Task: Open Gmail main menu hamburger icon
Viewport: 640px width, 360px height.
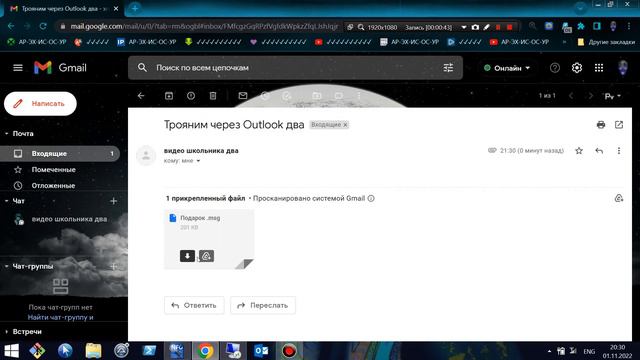Action: pos(18,68)
